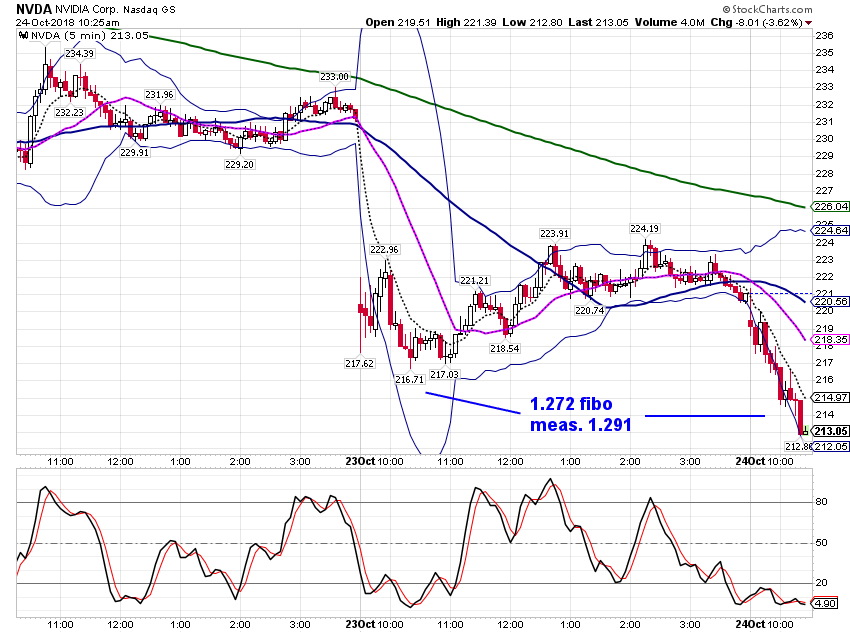The image size is (850, 633).
Task: Click the 233.00 high price label
Action: coord(334,77)
